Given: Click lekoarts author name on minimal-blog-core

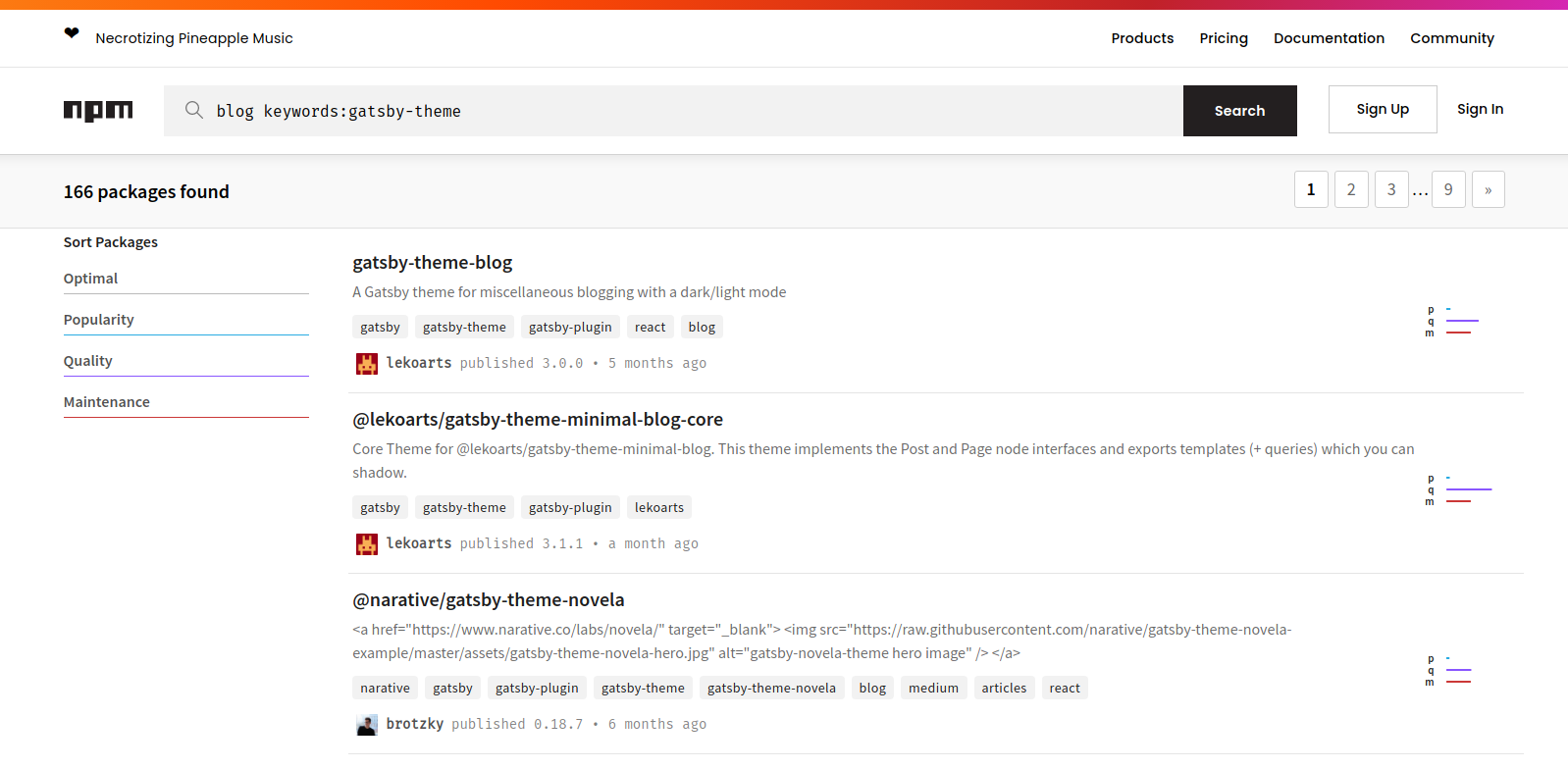Looking at the screenshot, I should pyautogui.click(x=419, y=543).
